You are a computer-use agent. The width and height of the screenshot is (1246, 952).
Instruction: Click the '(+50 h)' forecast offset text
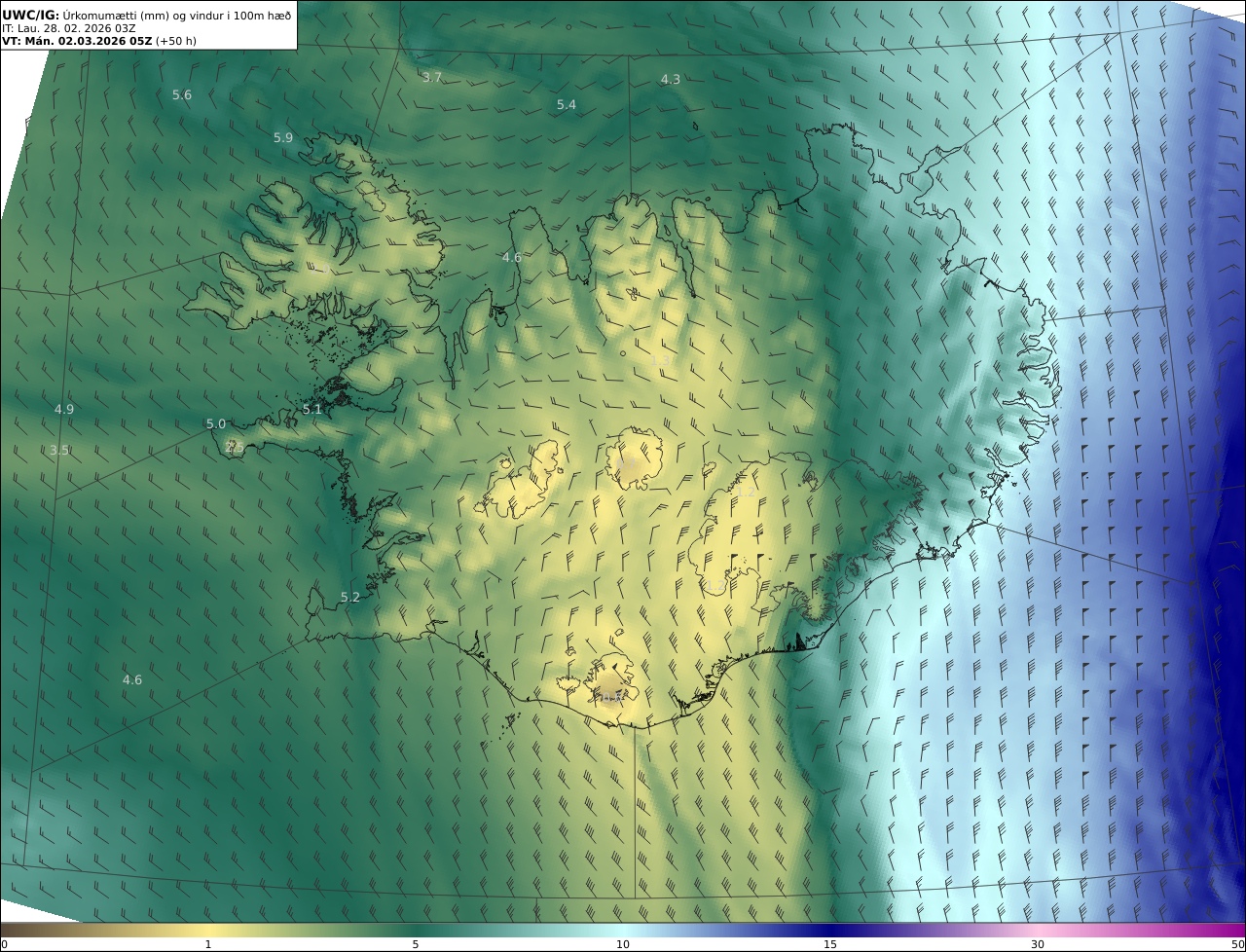pyautogui.click(x=176, y=41)
